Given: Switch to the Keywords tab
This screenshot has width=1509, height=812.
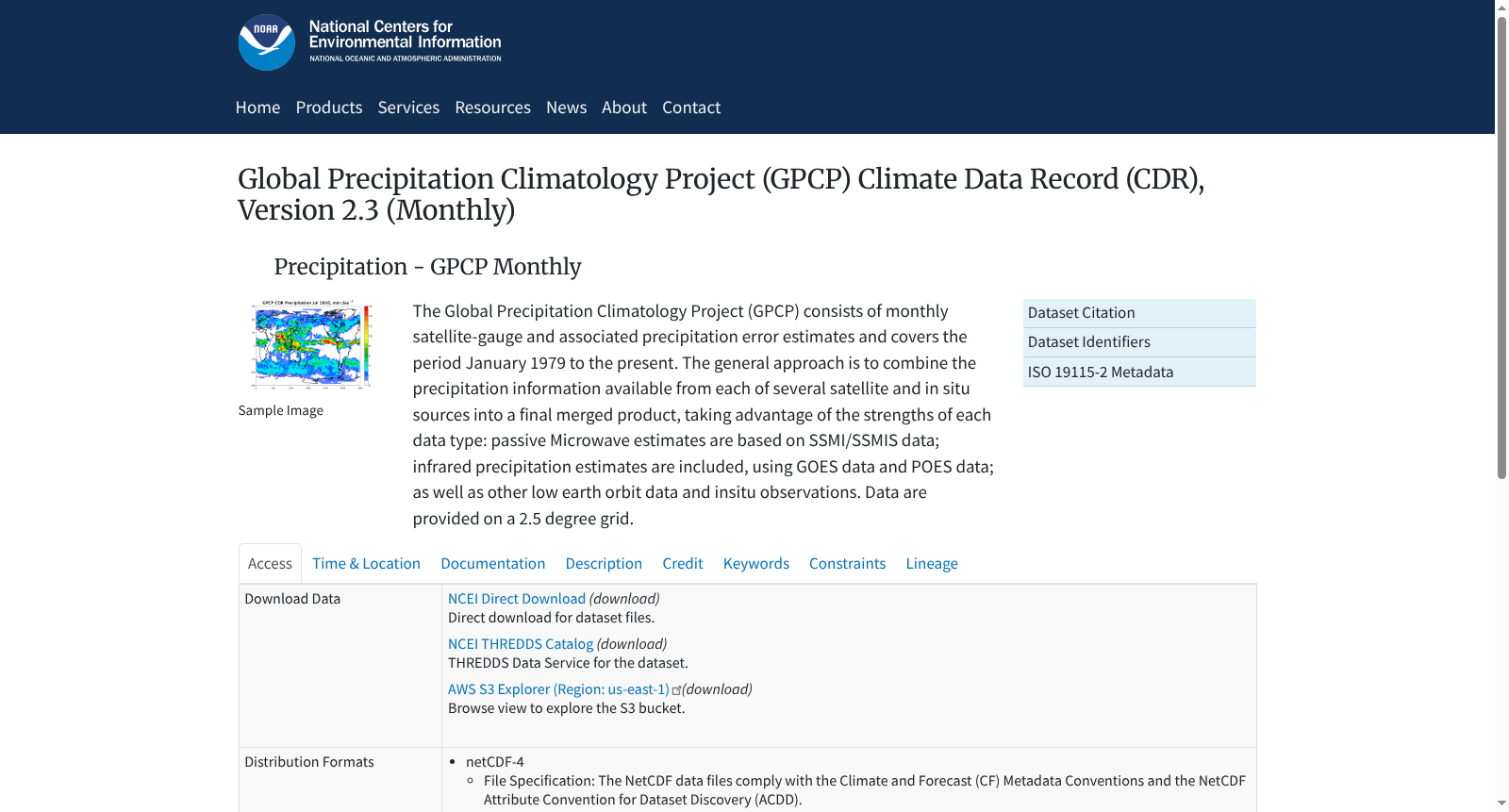Looking at the screenshot, I should tap(756, 563).
